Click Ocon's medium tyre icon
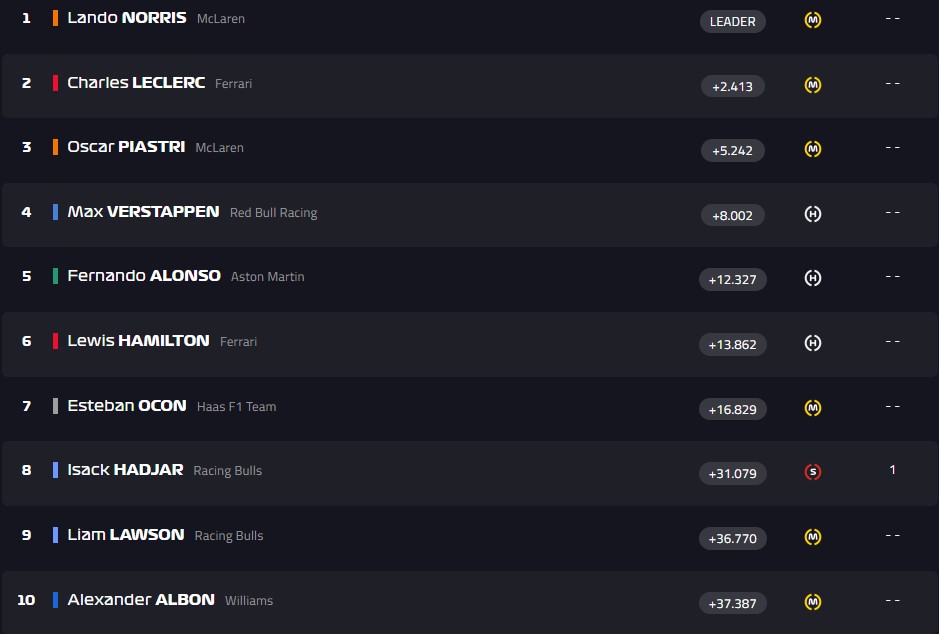Screen dimensions: 939x634 813,408
